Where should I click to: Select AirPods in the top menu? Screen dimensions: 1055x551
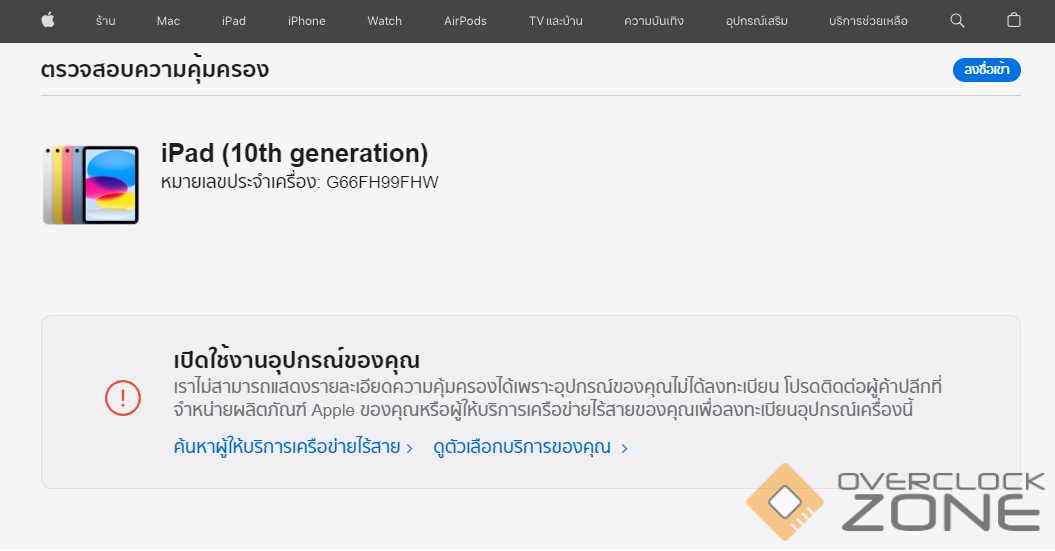click(x=465, y=21)
